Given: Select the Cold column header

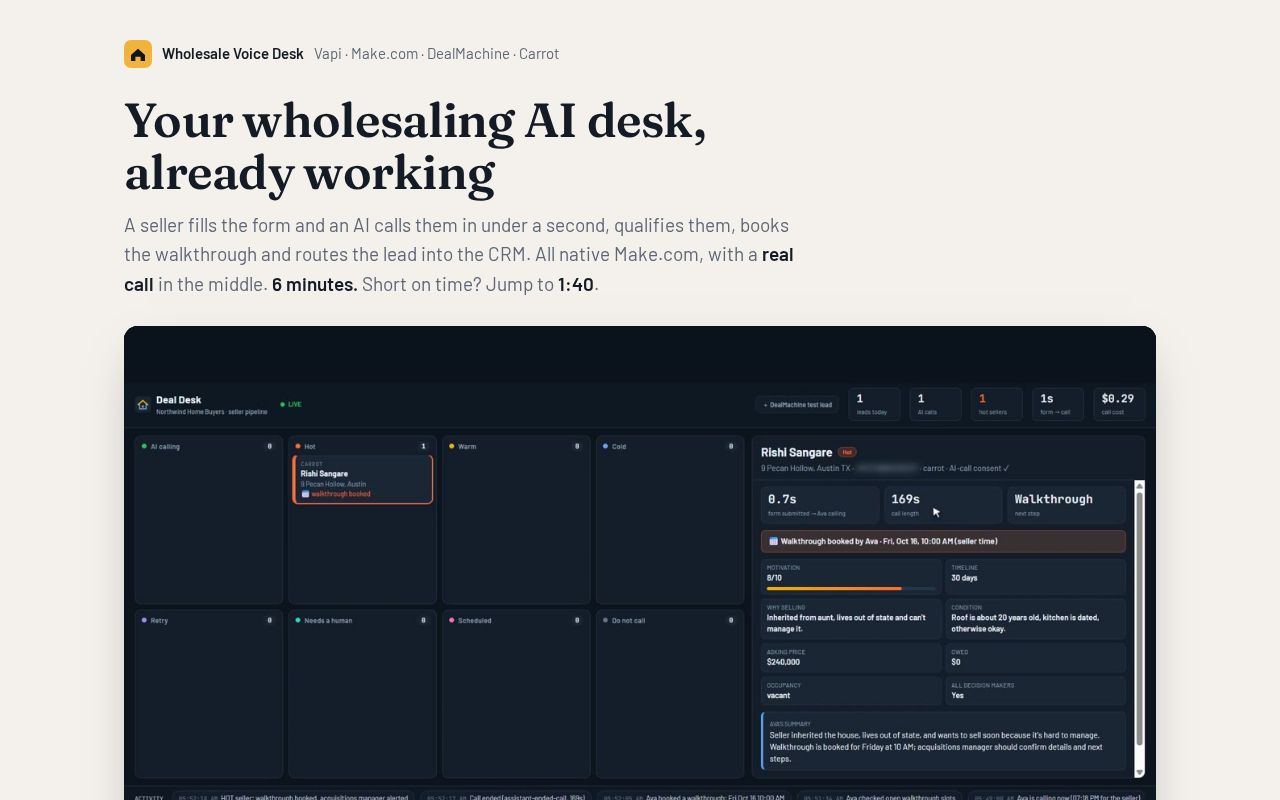Looking at the screenshot, I should point(671,446).
